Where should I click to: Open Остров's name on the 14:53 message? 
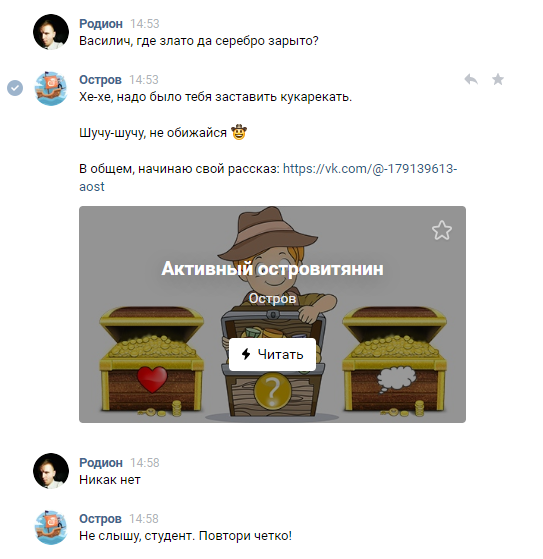click(x=100, y=80)
